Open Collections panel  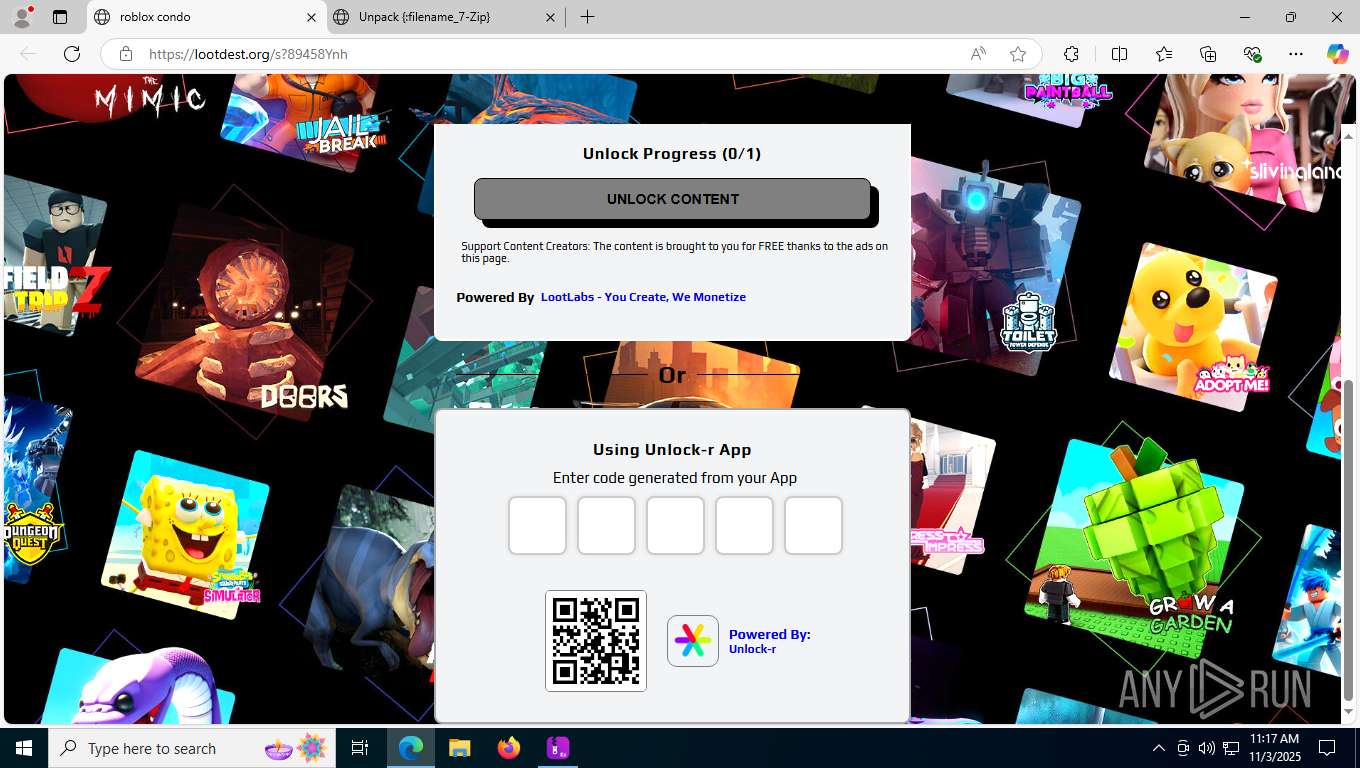[x=1208, y=54]
